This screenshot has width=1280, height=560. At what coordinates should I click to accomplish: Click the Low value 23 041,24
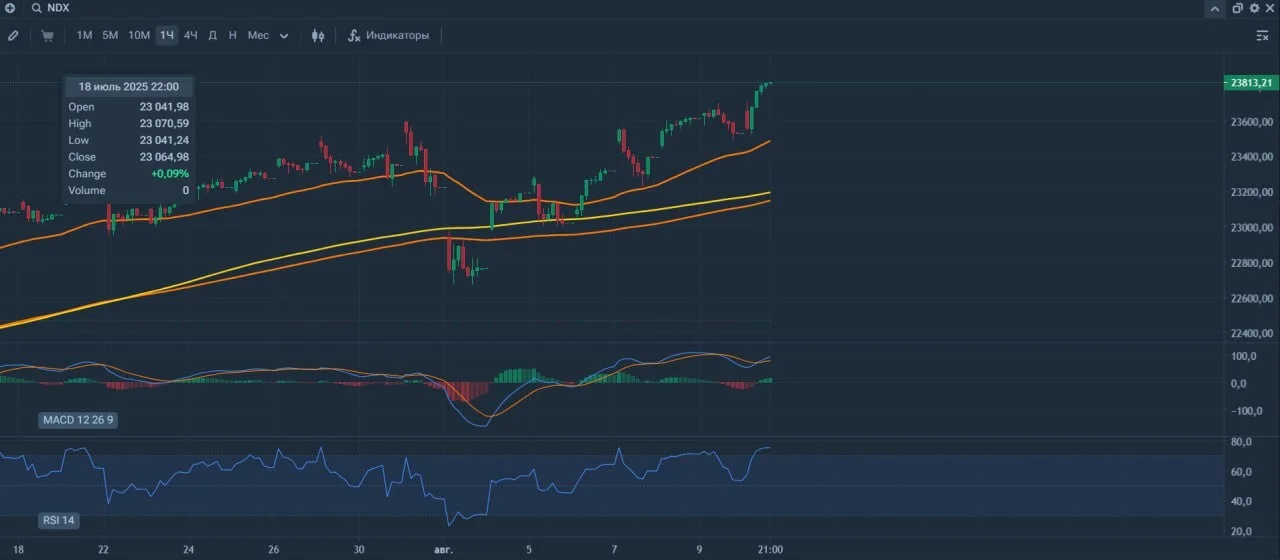tap(164, 141)
